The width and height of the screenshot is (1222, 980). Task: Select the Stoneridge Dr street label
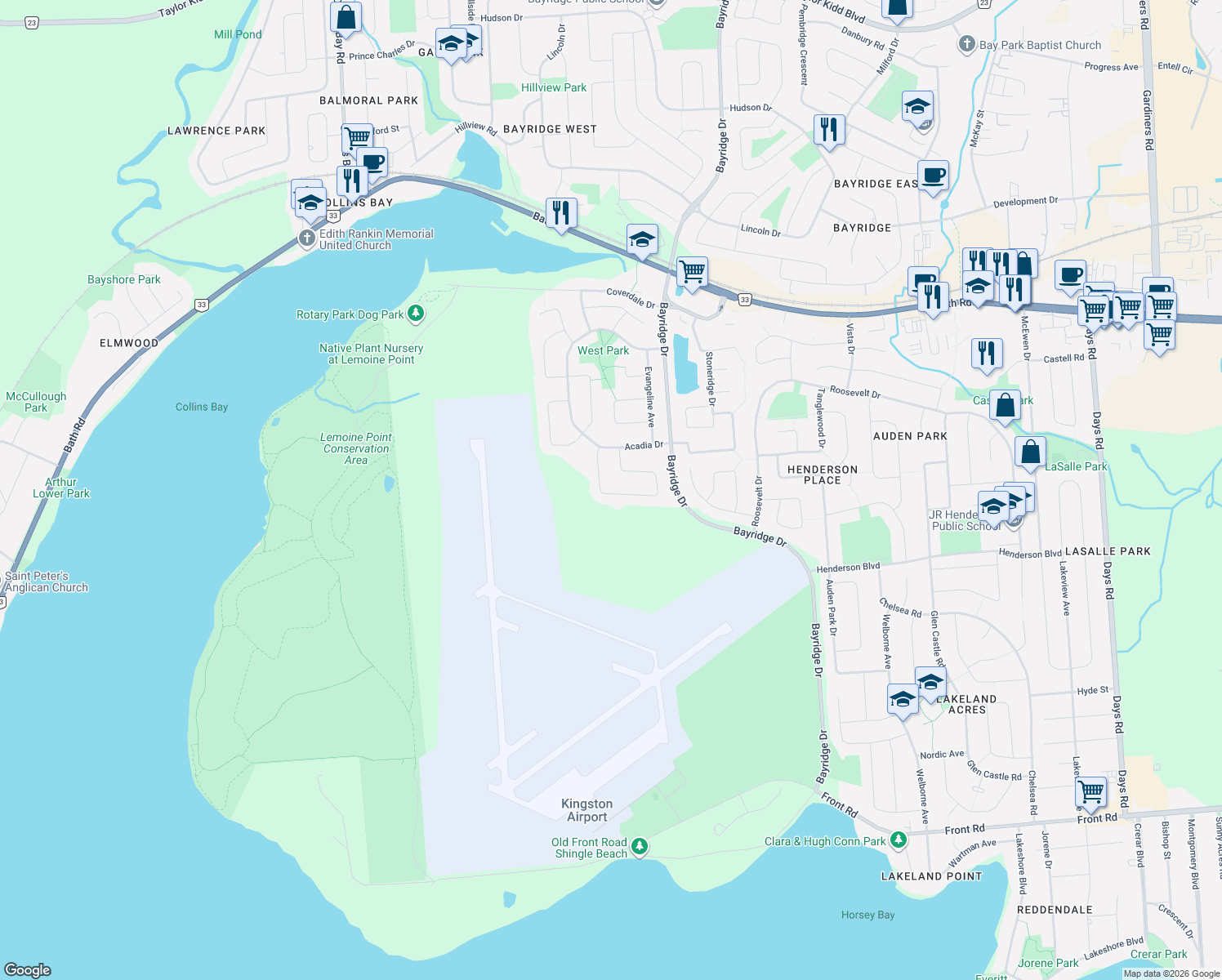click(x=710, y=379)
